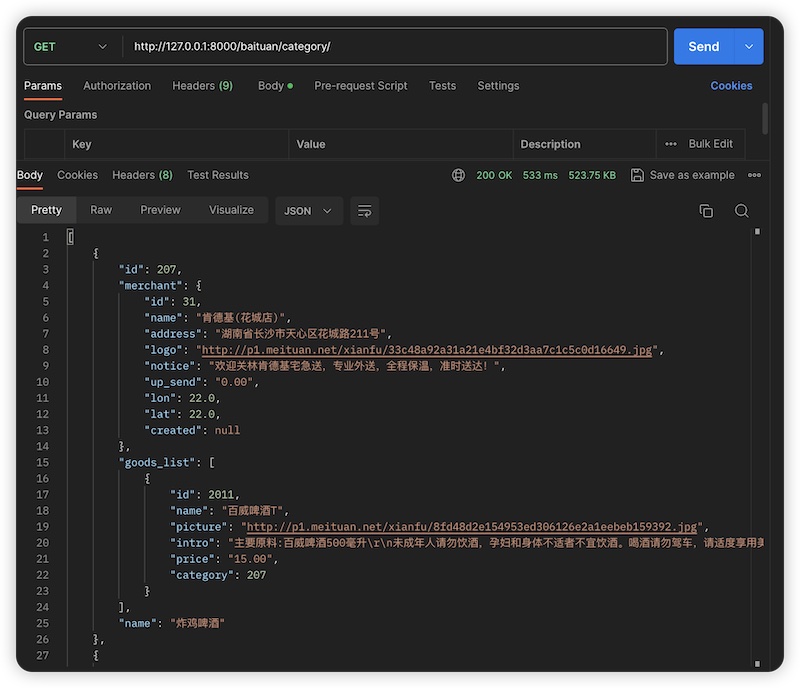Switch to the request Body tab
Image resolution: width=800 pixels, height=688 pixels.
coord(275,86)
